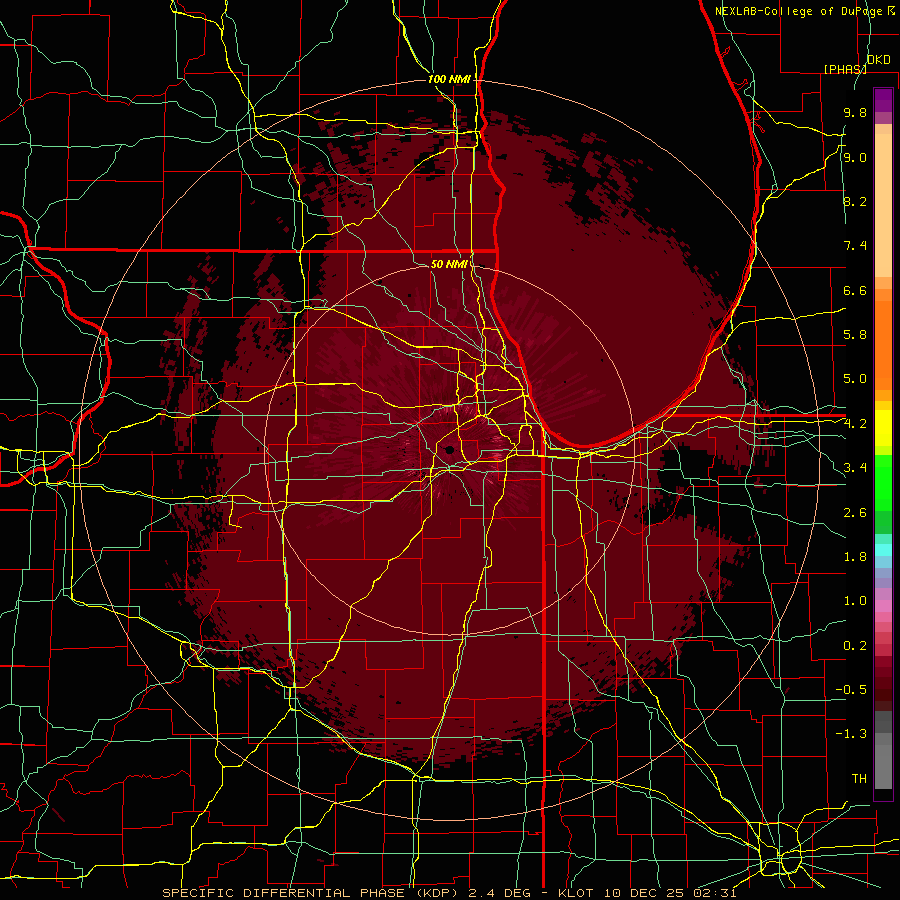Click the TH threshold label
The width and height of the screenshot is (900, 900).
[x=859, y=779]
